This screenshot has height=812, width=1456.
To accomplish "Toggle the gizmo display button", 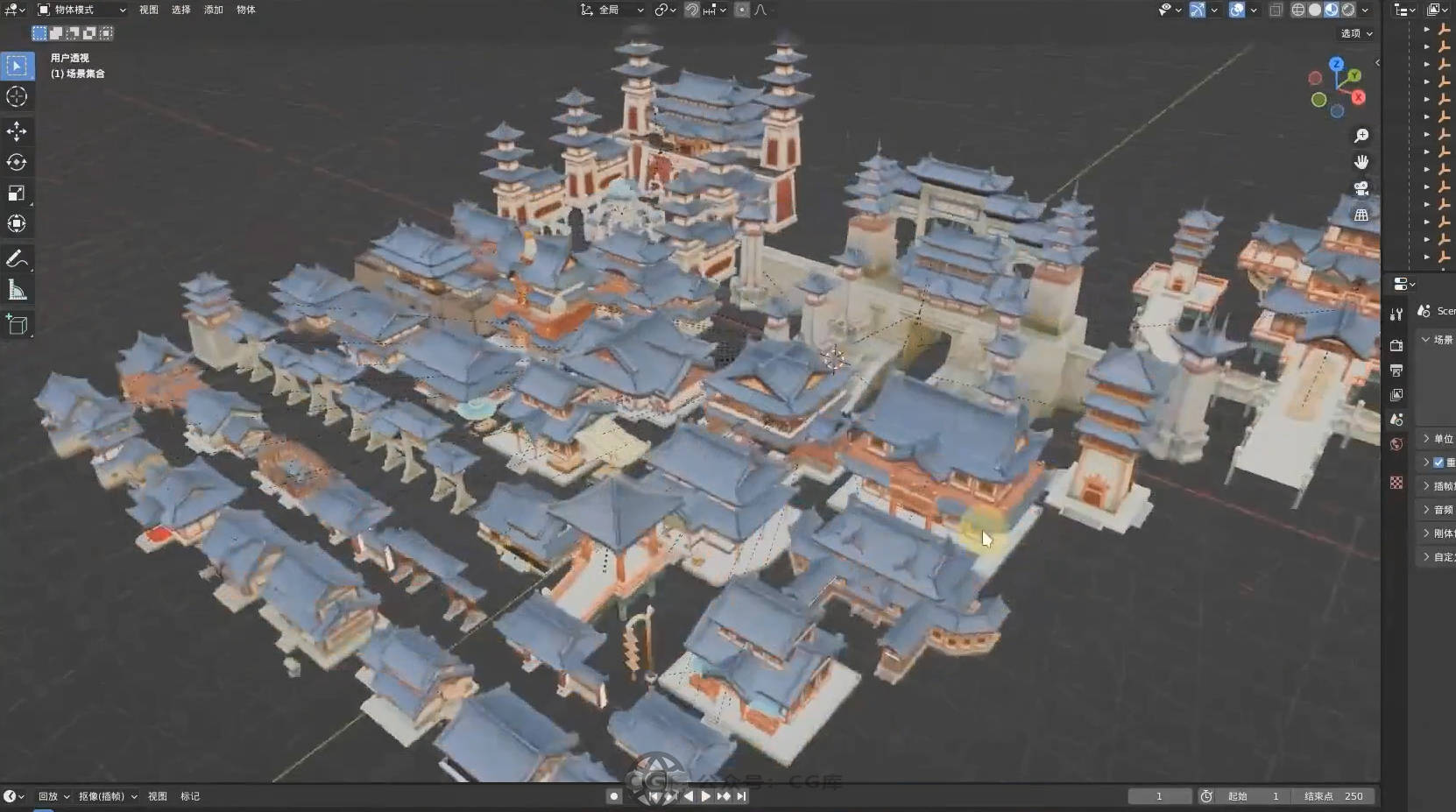I will (1198, 10).
